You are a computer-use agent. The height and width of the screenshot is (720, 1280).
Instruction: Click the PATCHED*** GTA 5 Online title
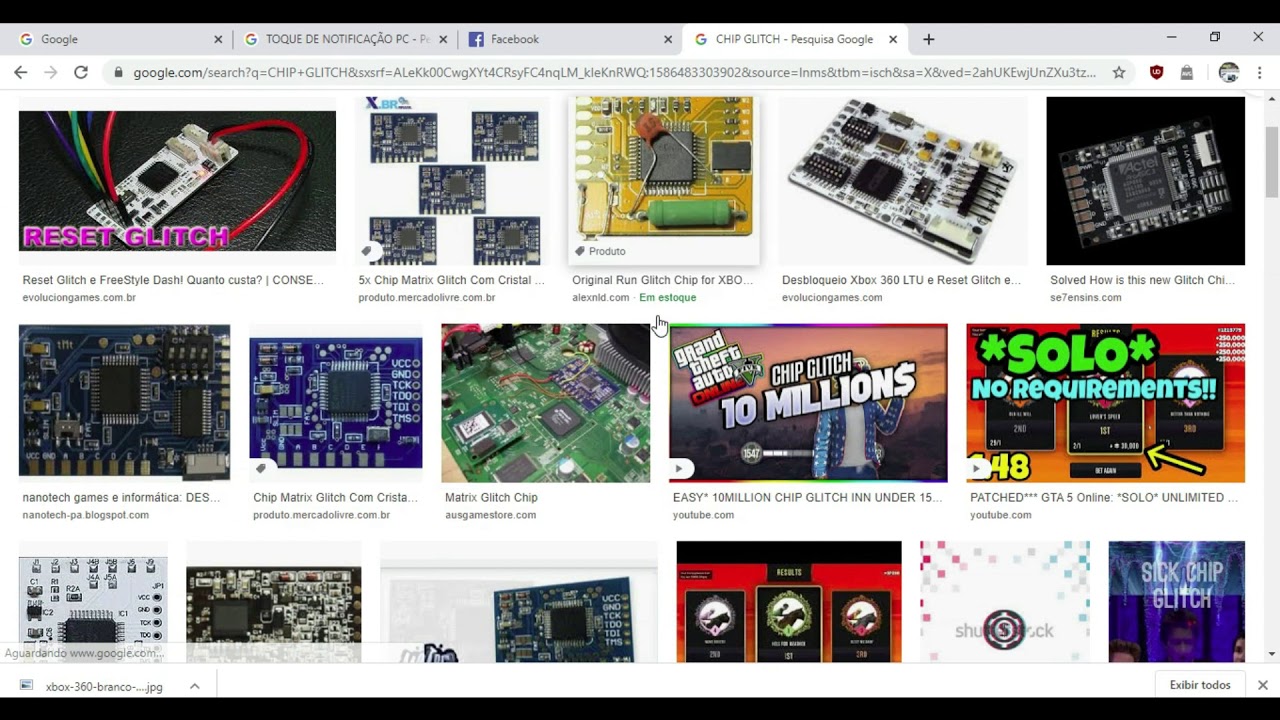(1104, 497)
